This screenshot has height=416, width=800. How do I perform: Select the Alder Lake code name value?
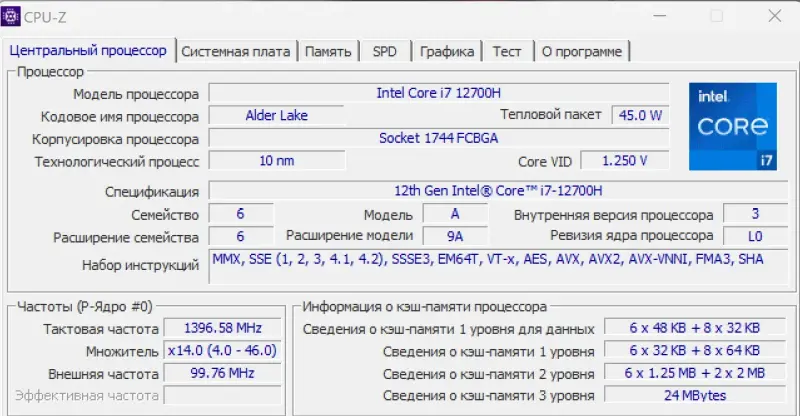[277, 115]
